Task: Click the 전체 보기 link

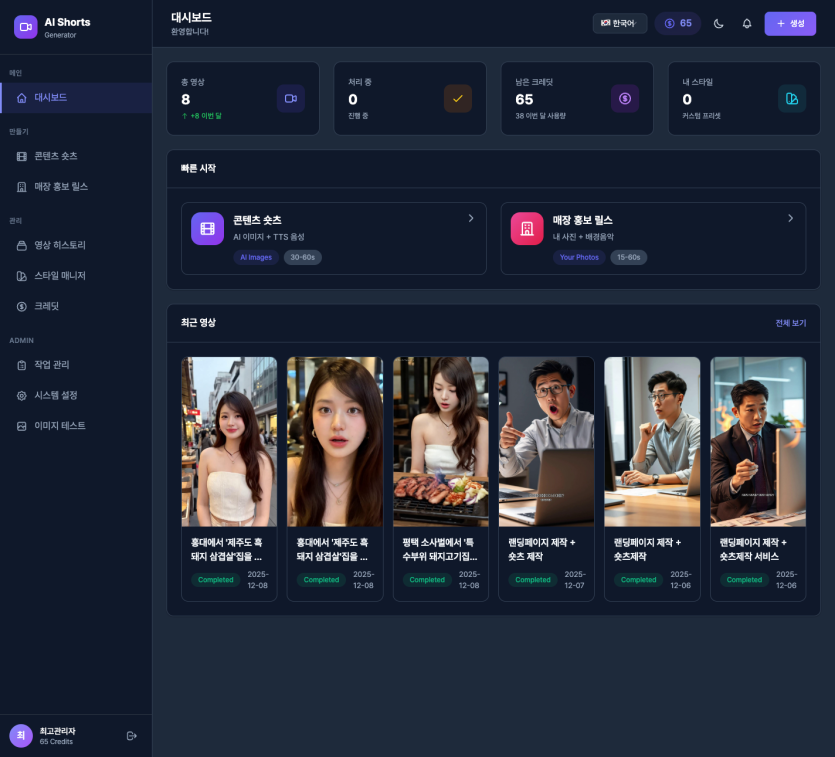Action: [790, 323]
